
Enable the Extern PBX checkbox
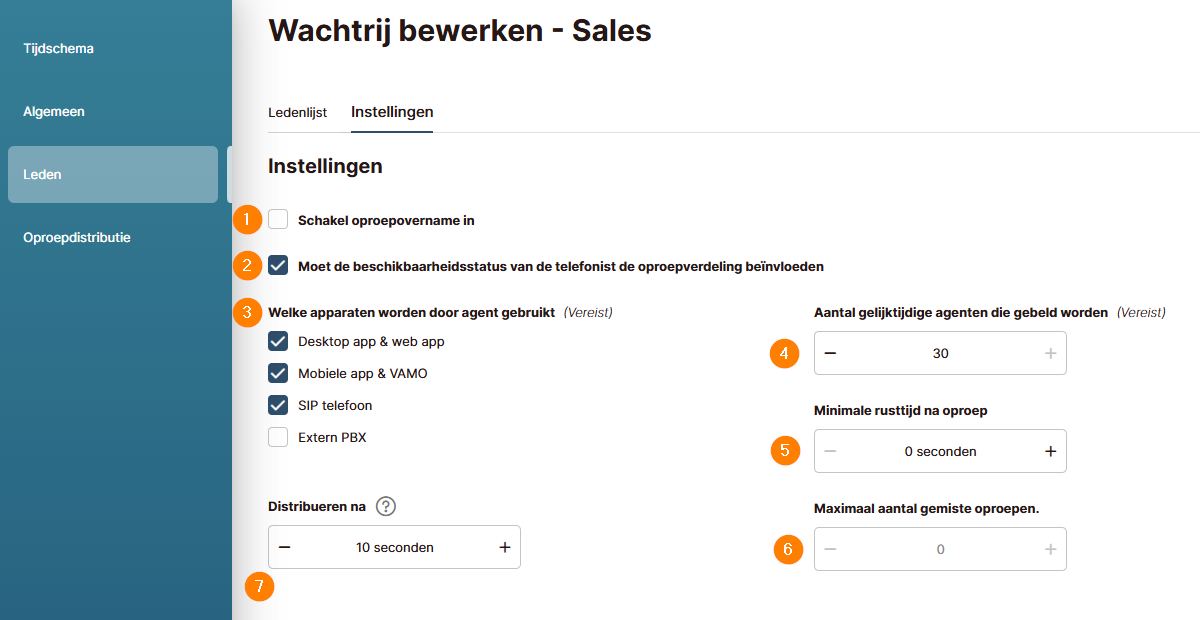pos(278,437)
